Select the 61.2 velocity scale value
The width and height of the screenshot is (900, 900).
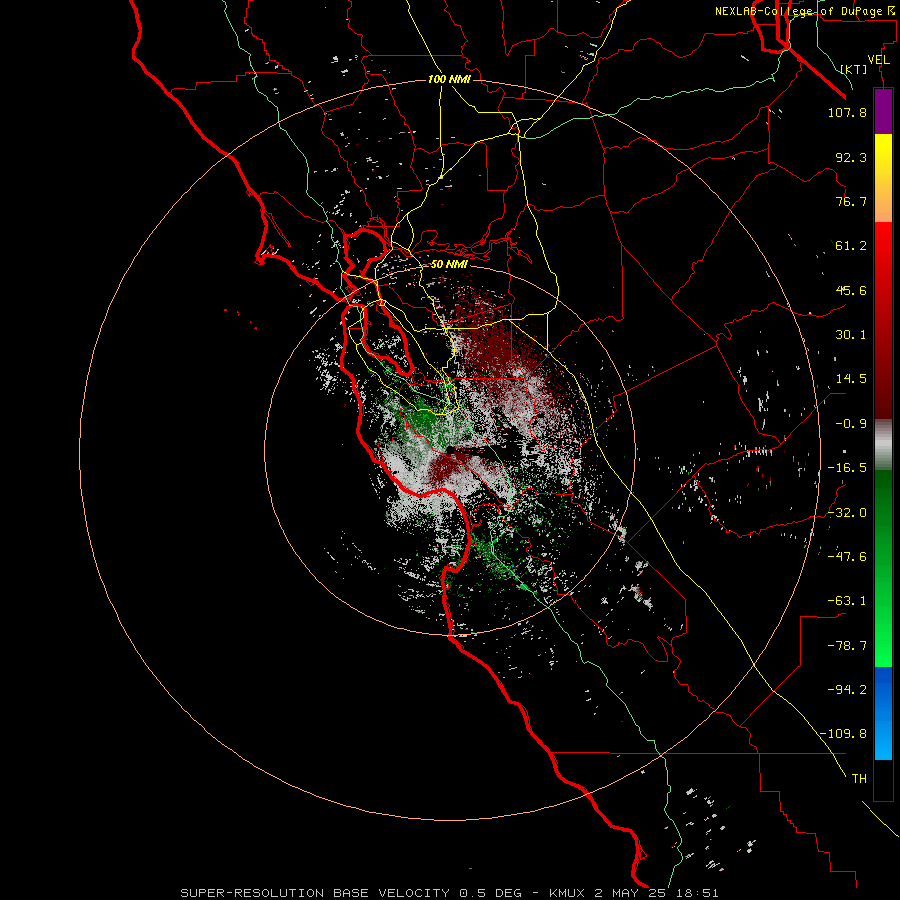[x=851, y=246]
